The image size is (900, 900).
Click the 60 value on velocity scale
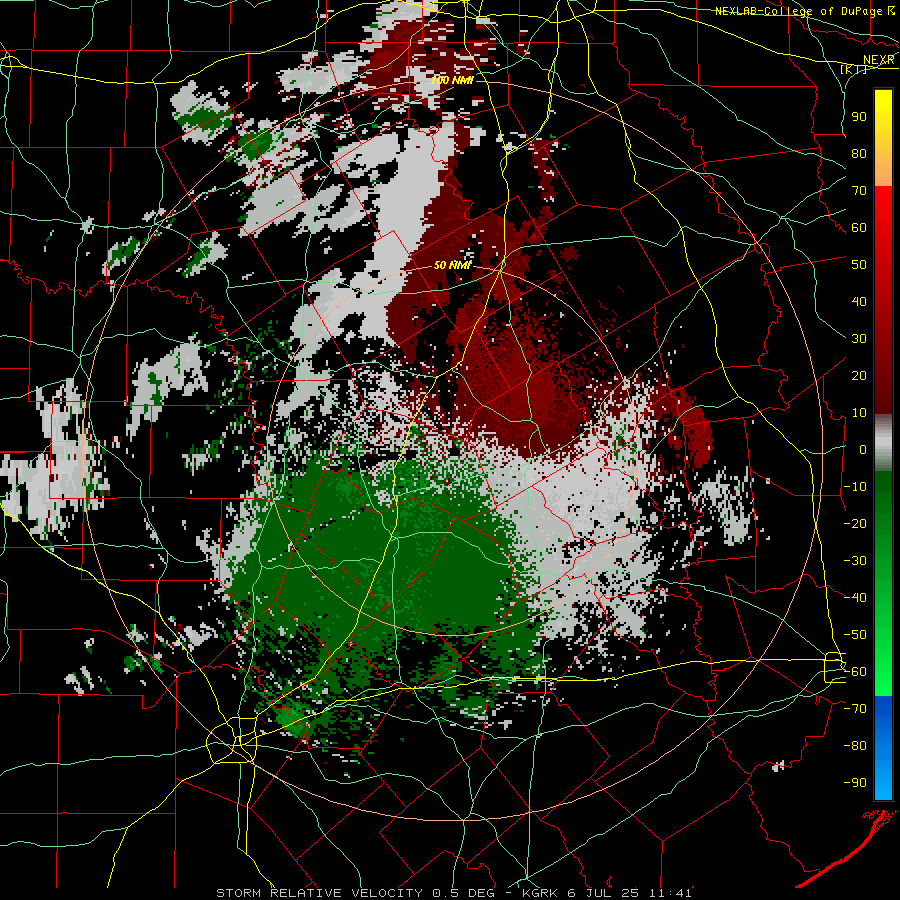(859, 228)
